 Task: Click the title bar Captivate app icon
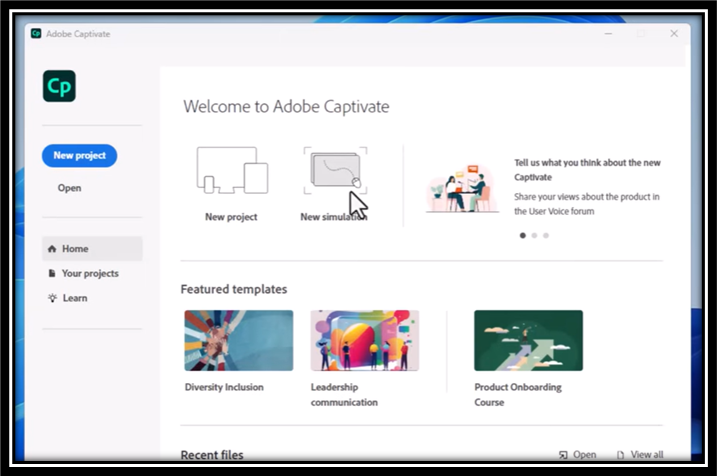pyautogui.click(x=36, y=34)
